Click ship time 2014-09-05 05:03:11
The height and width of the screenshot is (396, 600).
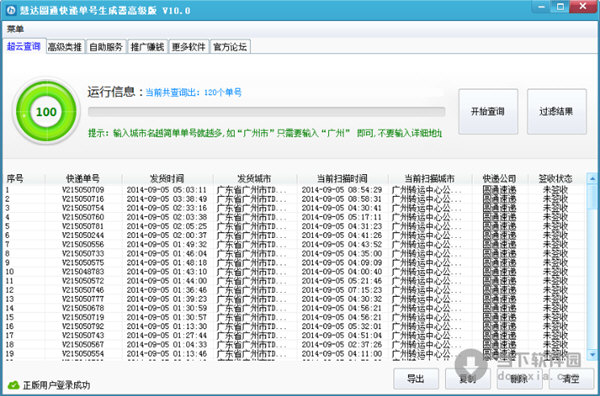point(167,190)
